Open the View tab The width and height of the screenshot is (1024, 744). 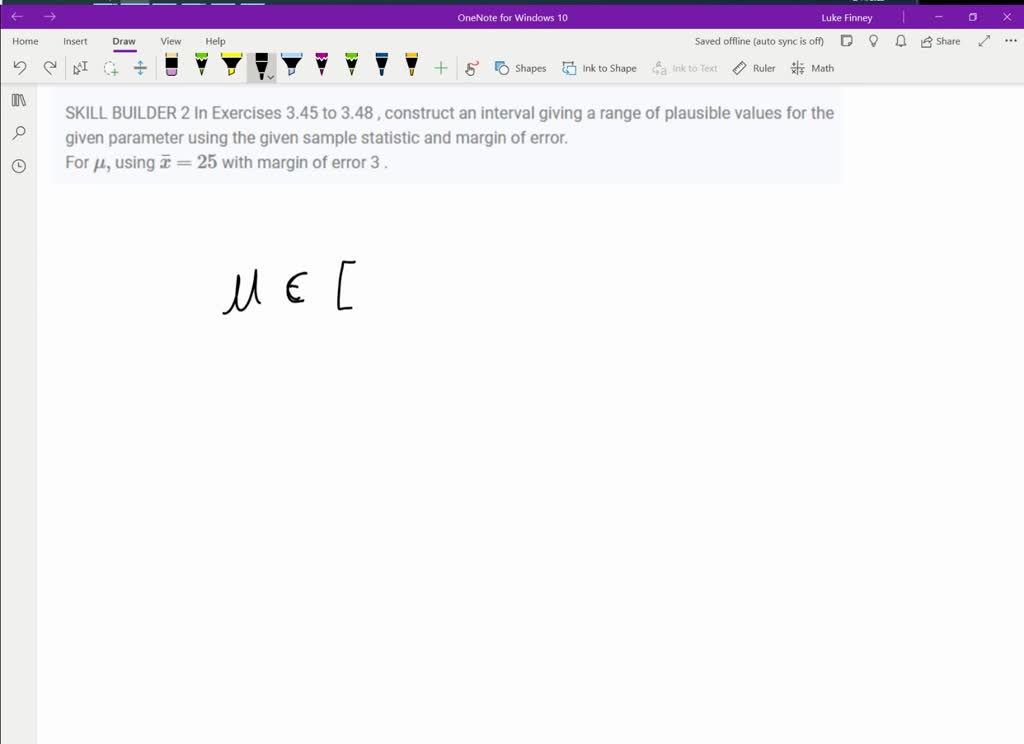[x=170, y=41]
